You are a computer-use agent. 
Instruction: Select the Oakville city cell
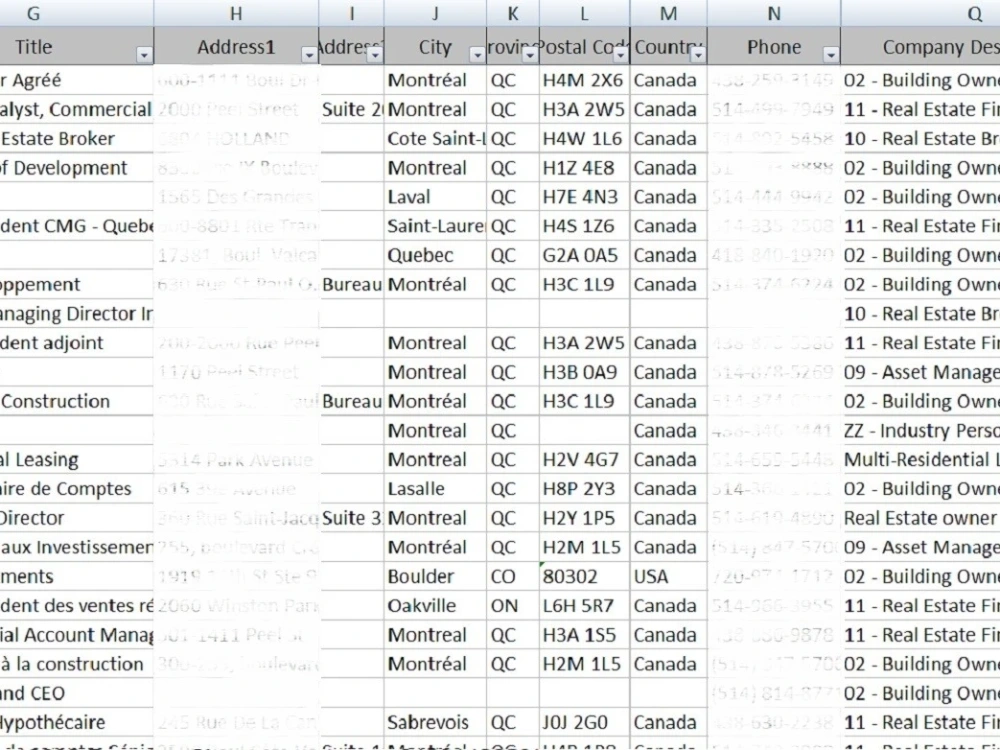(x=436, y=606)
